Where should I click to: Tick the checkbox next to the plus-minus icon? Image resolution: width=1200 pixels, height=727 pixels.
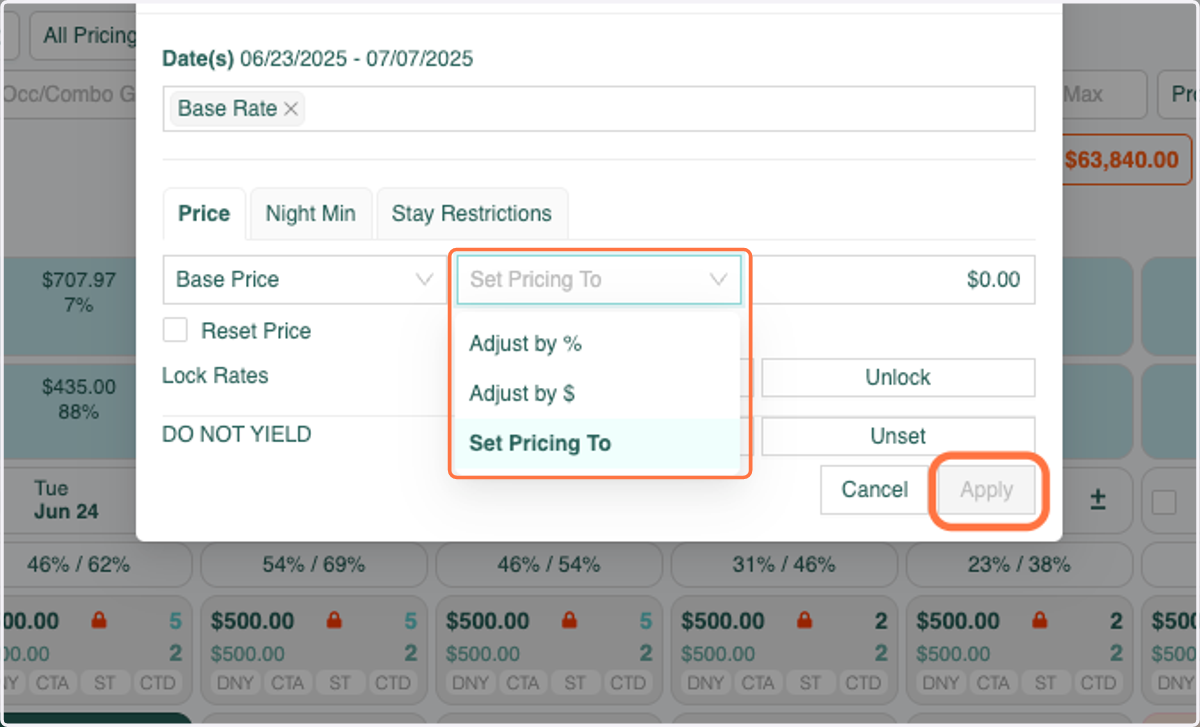[x=1164, y=502]
